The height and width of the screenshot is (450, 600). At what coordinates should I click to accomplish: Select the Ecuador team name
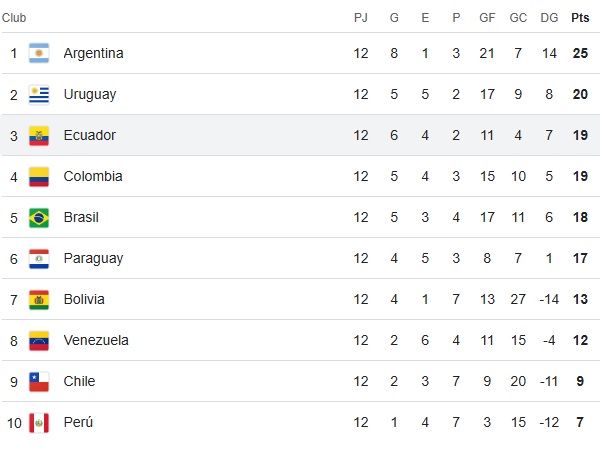(x=89, y=135)
